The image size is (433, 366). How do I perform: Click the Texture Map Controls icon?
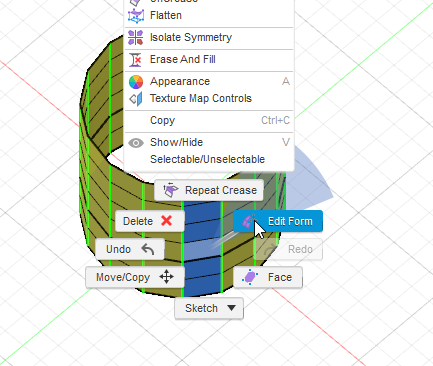(136, 99)
